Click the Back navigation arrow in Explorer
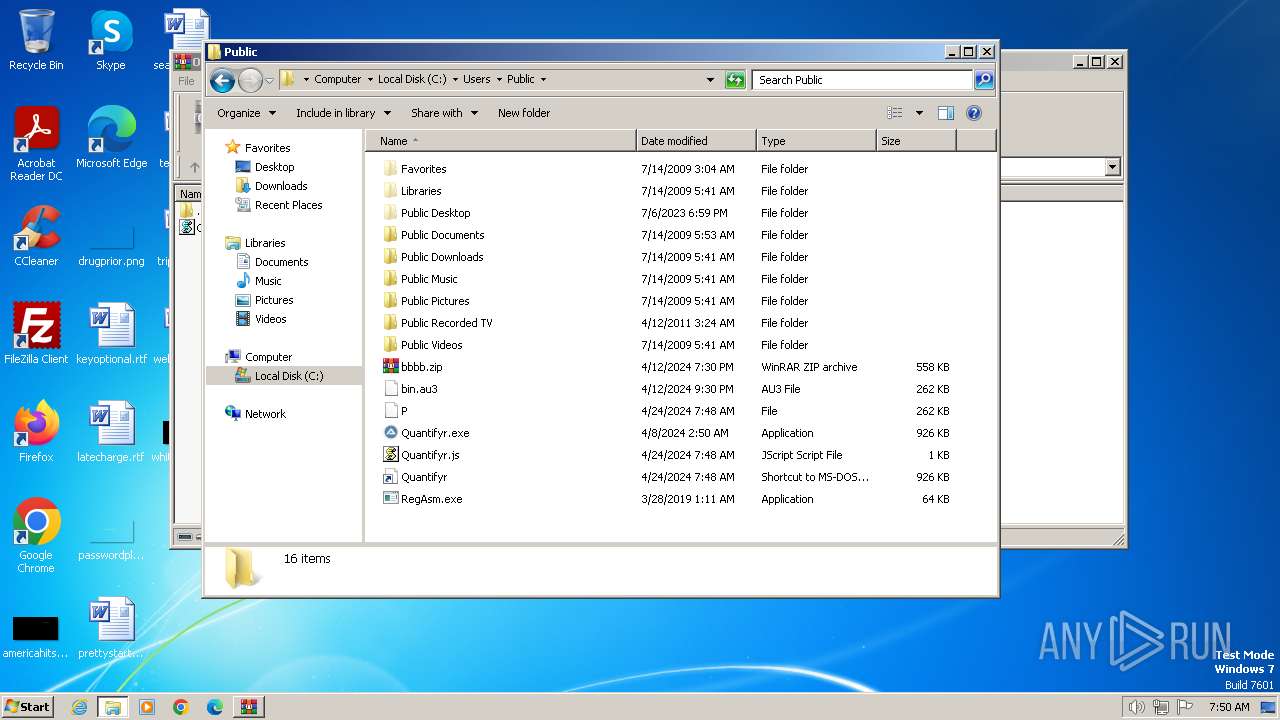The width and height of the screenshot is (1280, 720). pyautogui.click(x=222, y=80)
